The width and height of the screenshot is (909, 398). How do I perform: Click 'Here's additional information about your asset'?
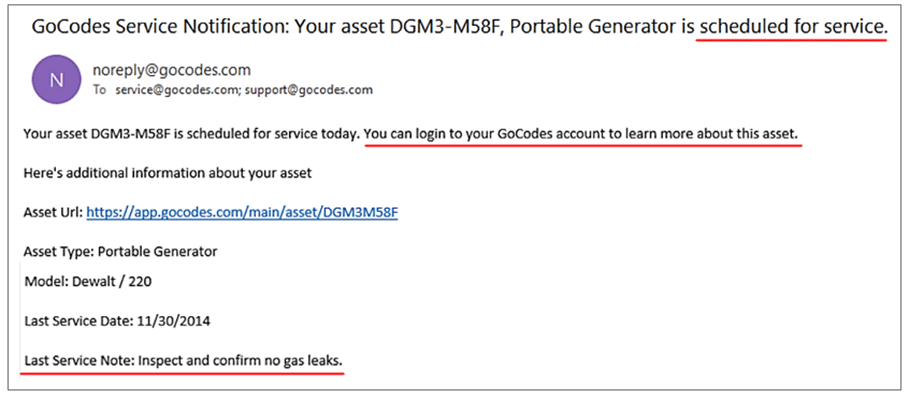click(168, 173)
